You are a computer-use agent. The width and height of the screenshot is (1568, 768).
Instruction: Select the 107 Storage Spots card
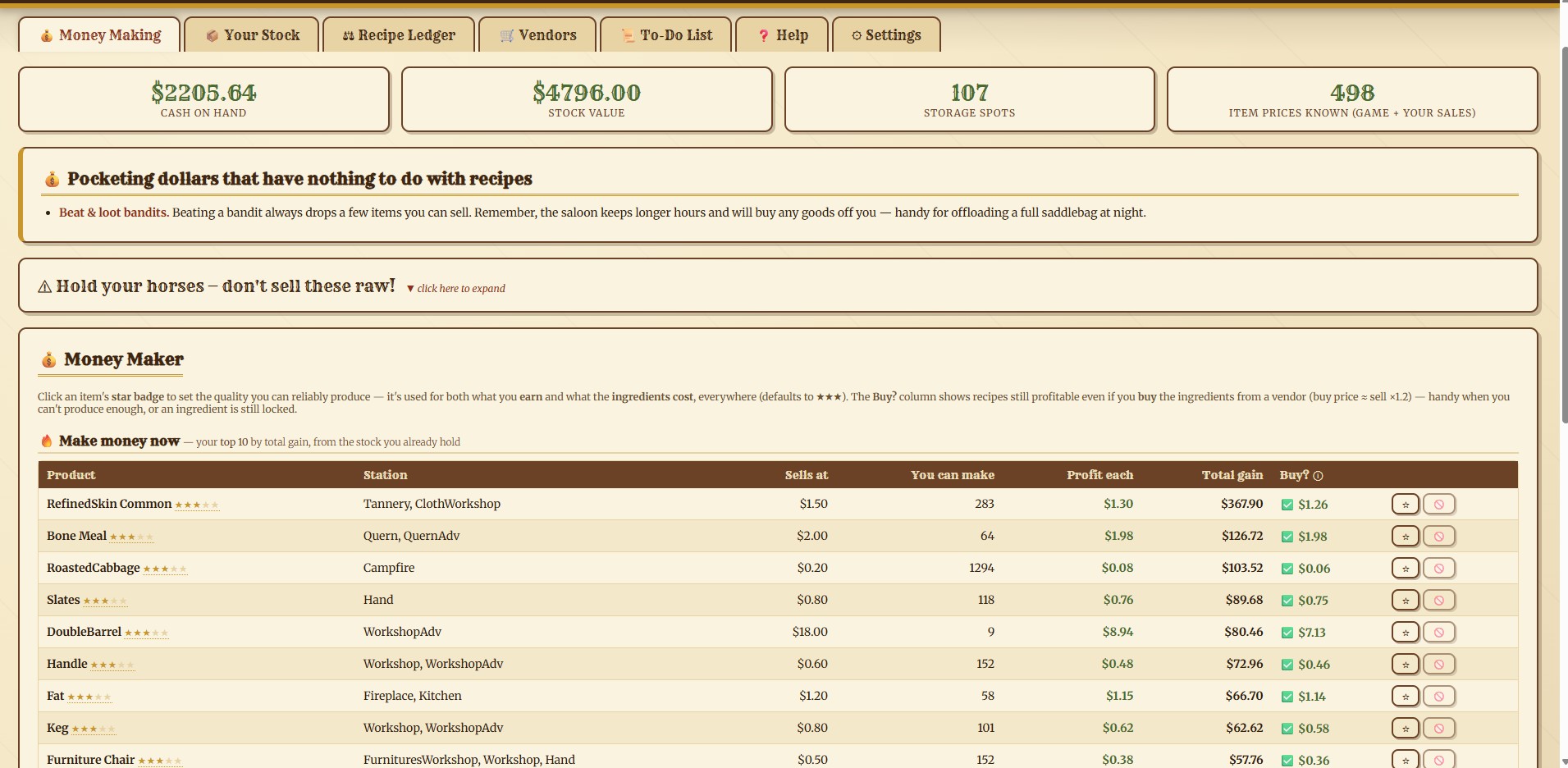970,99
